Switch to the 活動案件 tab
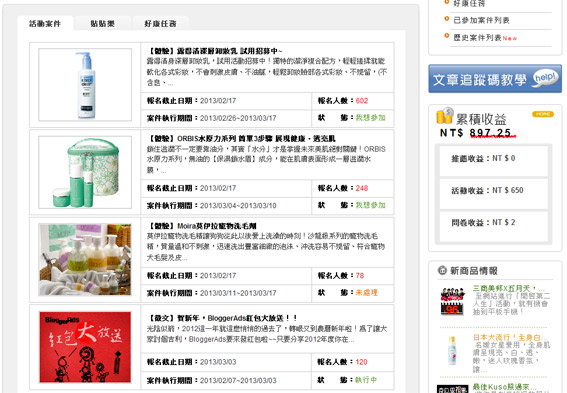The width and height of the screenshot is (567, 393). 45,24
